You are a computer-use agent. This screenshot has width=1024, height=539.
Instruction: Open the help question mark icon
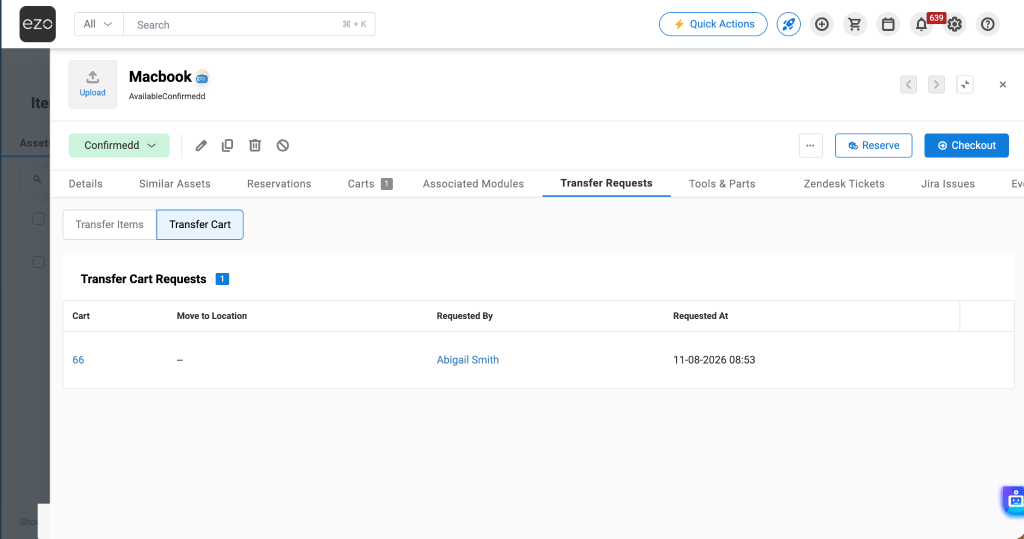pos(987,24)
